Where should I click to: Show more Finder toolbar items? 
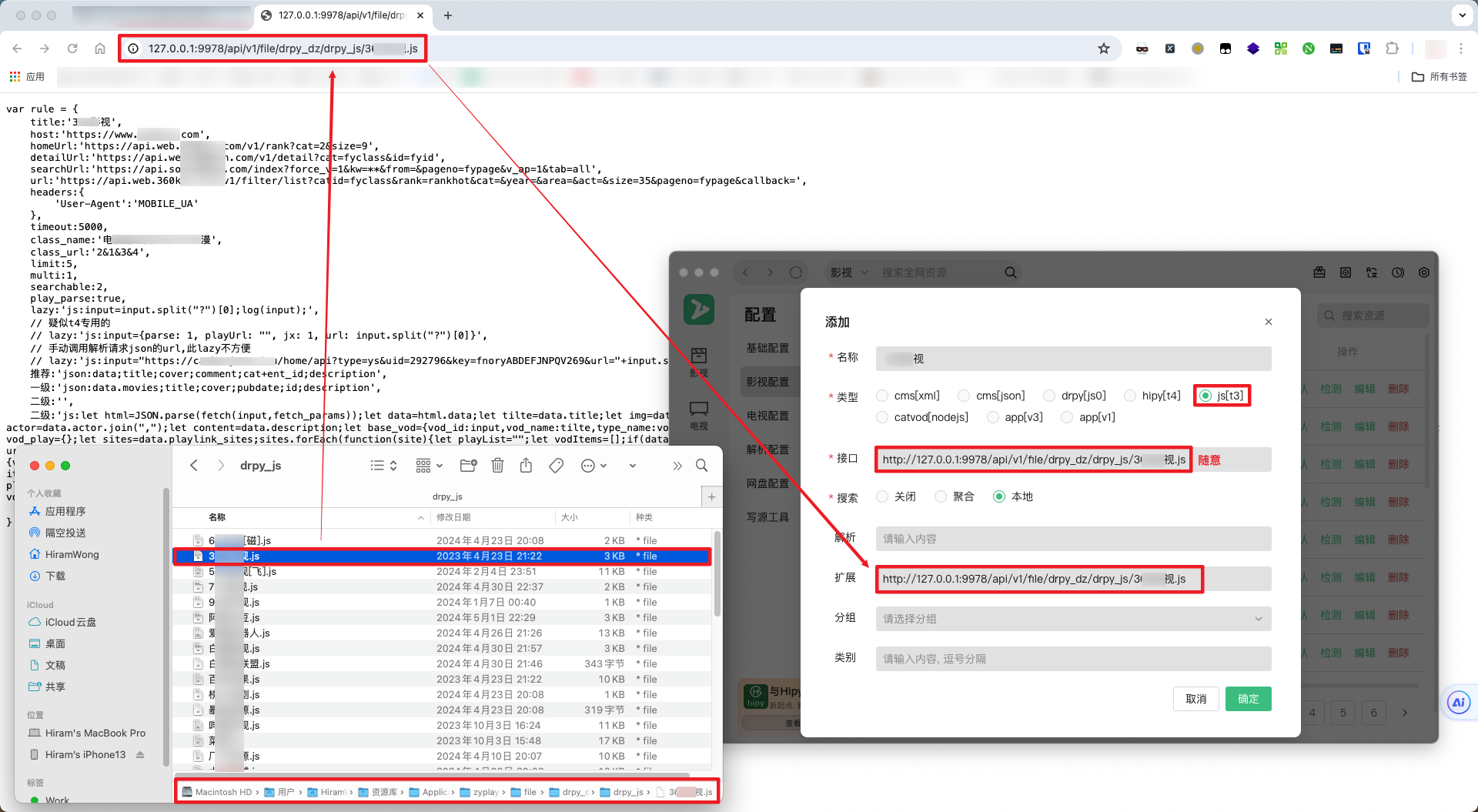pyautogui.click(x=677, y=466)
